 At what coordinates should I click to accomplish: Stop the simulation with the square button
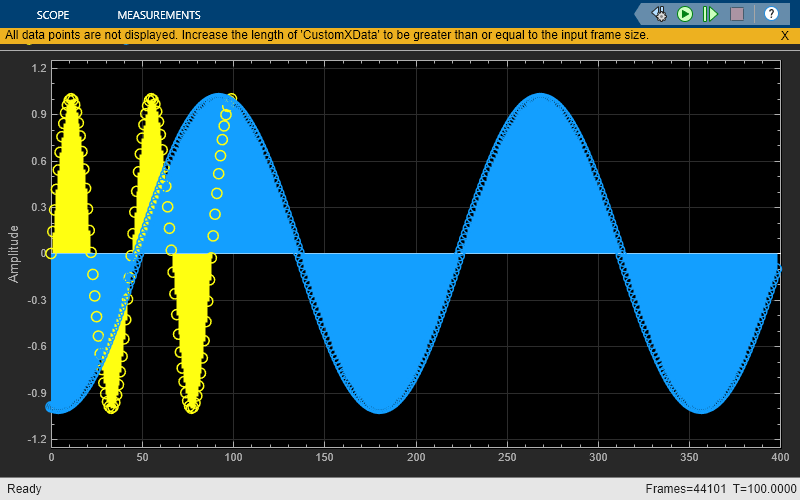(x=737, y=14)
